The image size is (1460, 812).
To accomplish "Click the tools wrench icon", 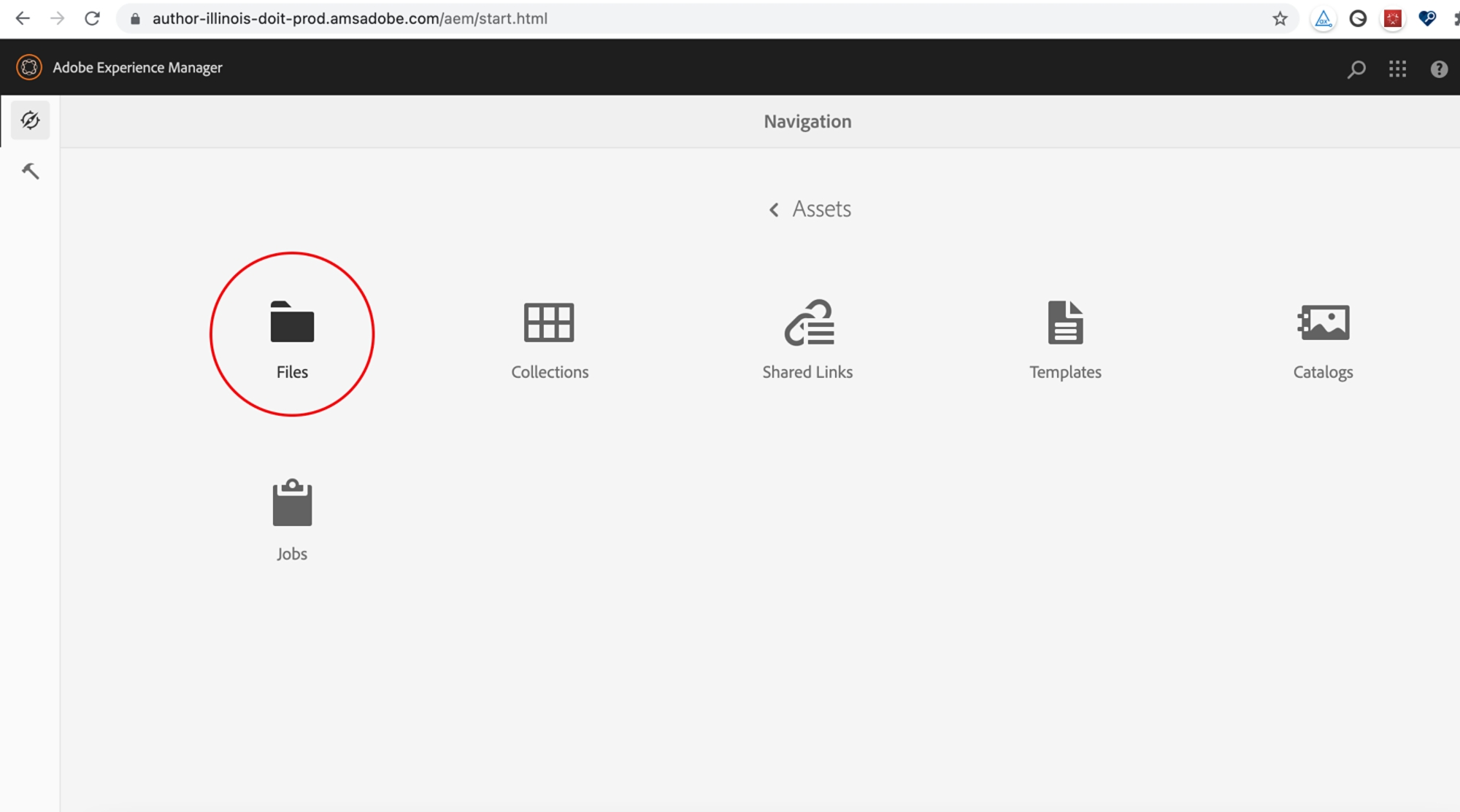I will [29, 170].
